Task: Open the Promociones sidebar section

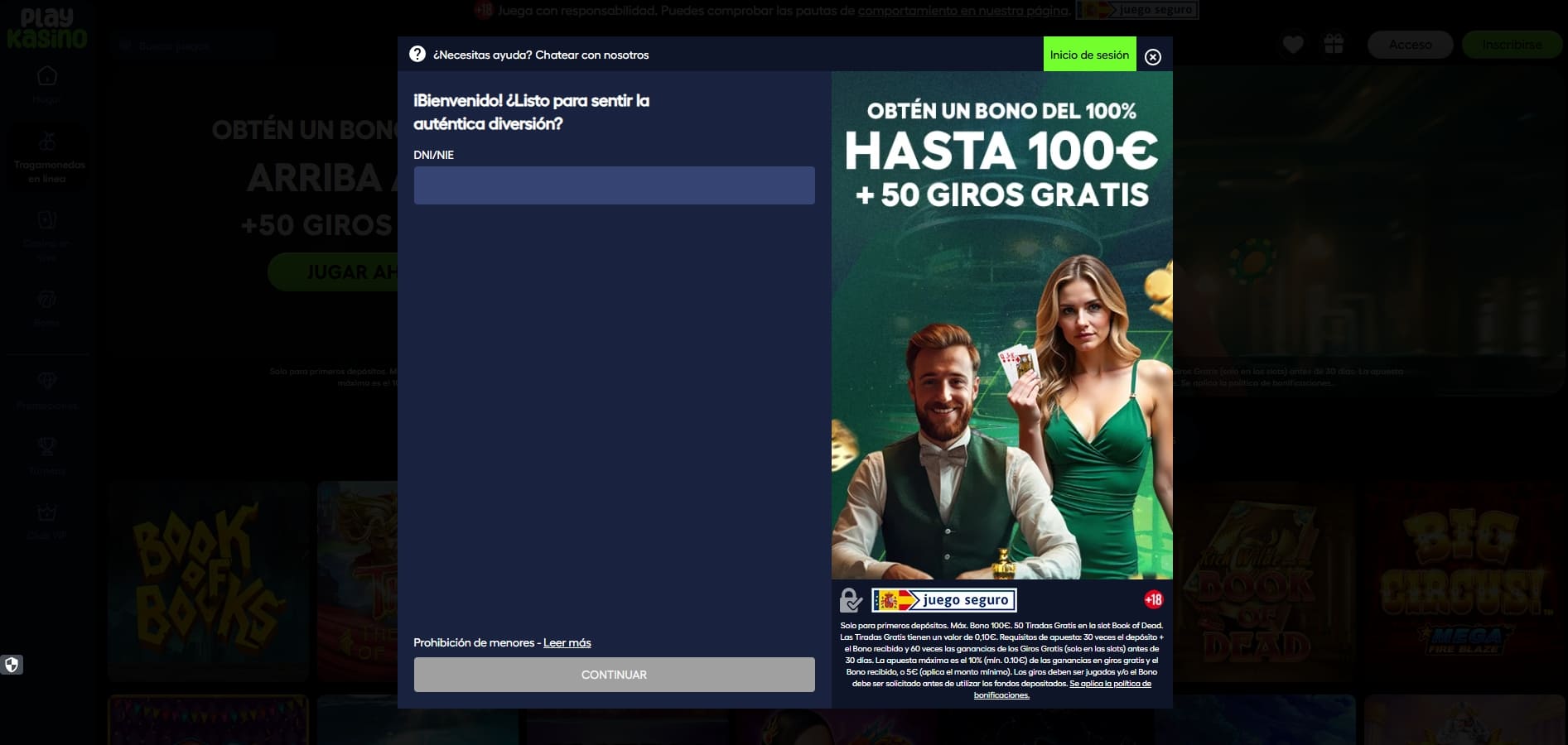Action: point(47,389)
